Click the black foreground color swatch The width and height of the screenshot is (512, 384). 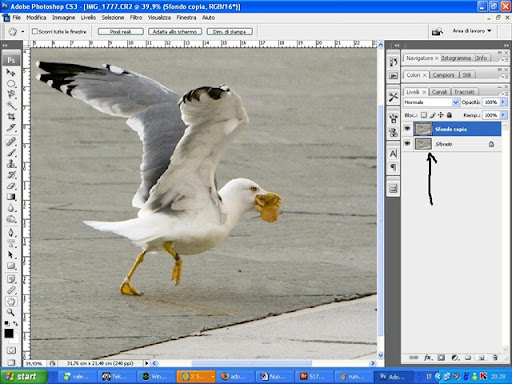[9, 333]
